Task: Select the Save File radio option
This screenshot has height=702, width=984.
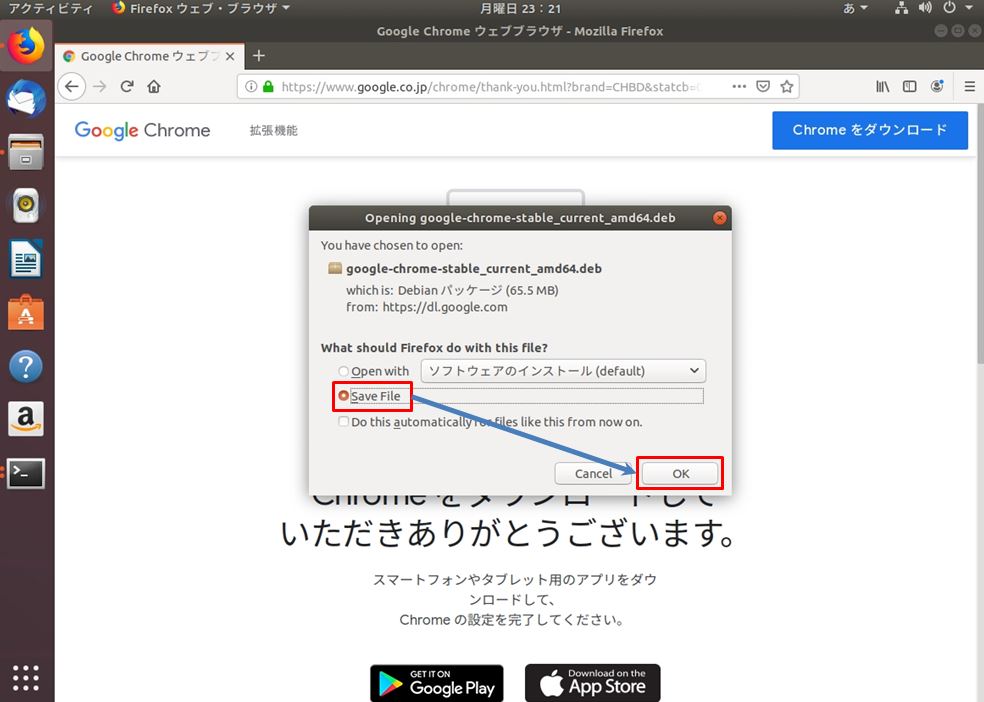Action: point(343,396)
